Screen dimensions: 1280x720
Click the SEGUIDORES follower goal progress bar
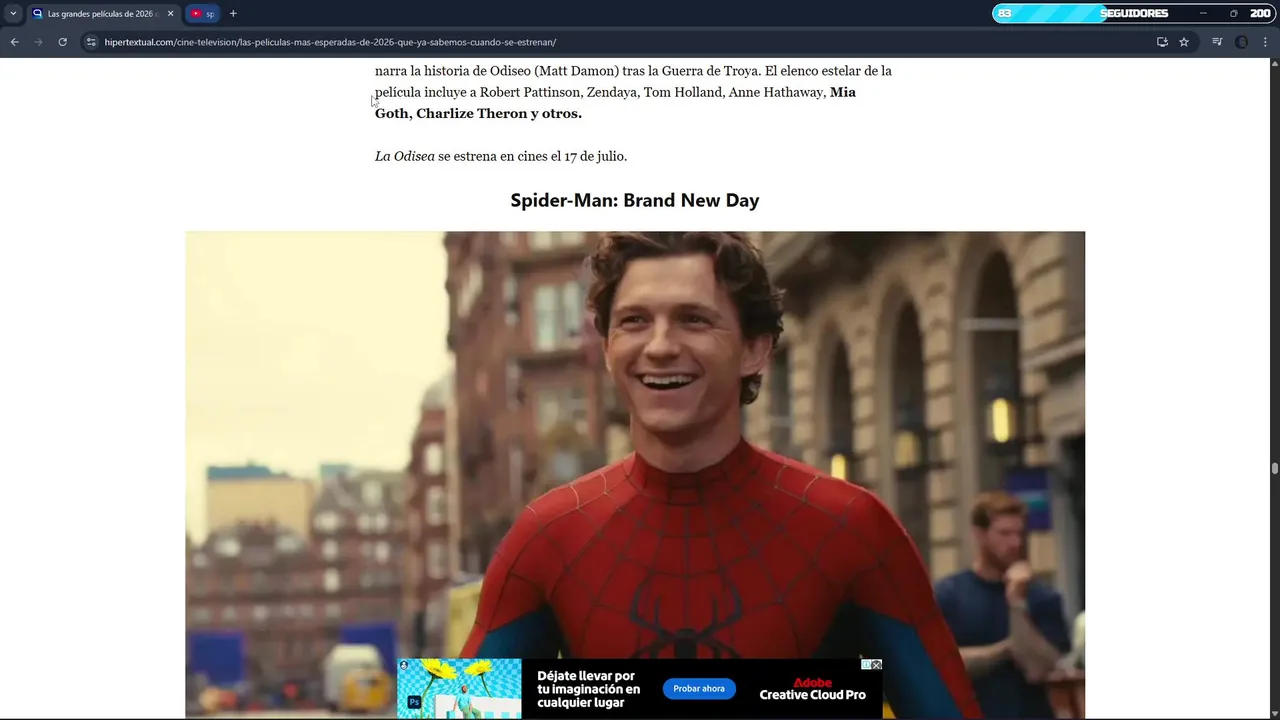[1133, 13]
